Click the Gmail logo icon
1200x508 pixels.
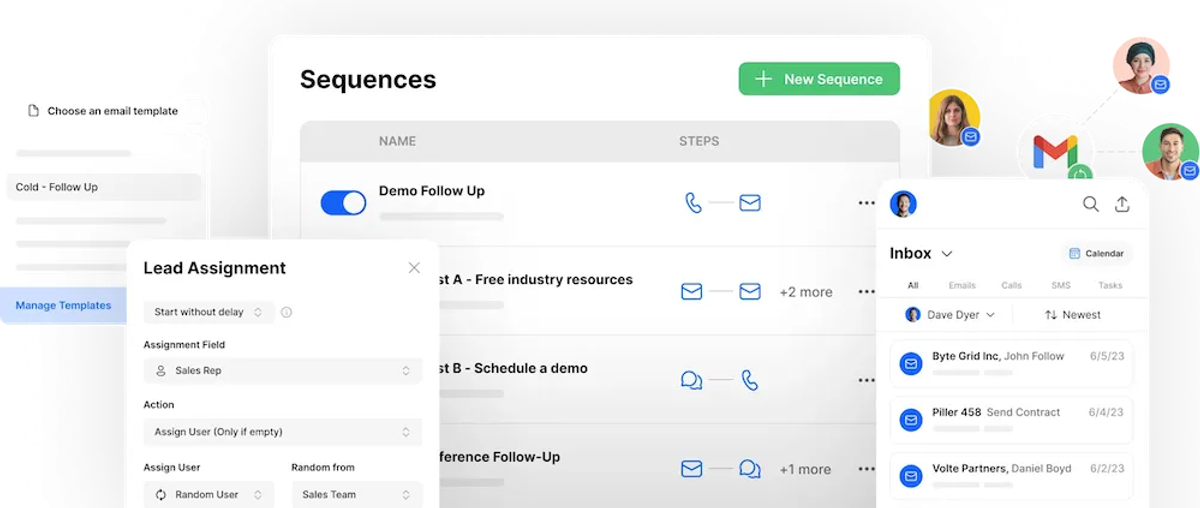tap(1055, 152)
